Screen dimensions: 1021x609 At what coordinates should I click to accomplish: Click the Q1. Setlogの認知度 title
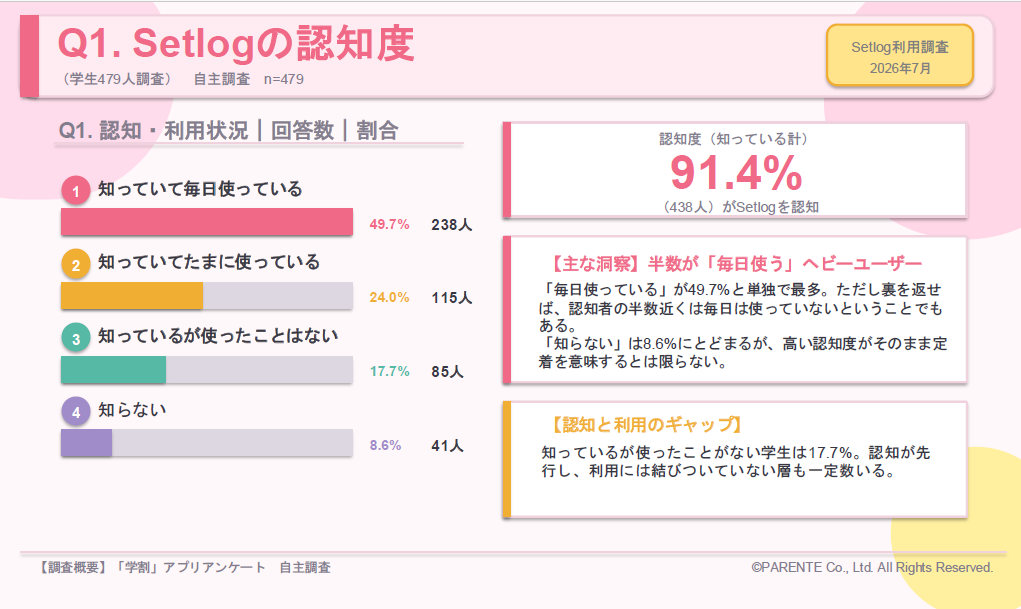point(236,44)
